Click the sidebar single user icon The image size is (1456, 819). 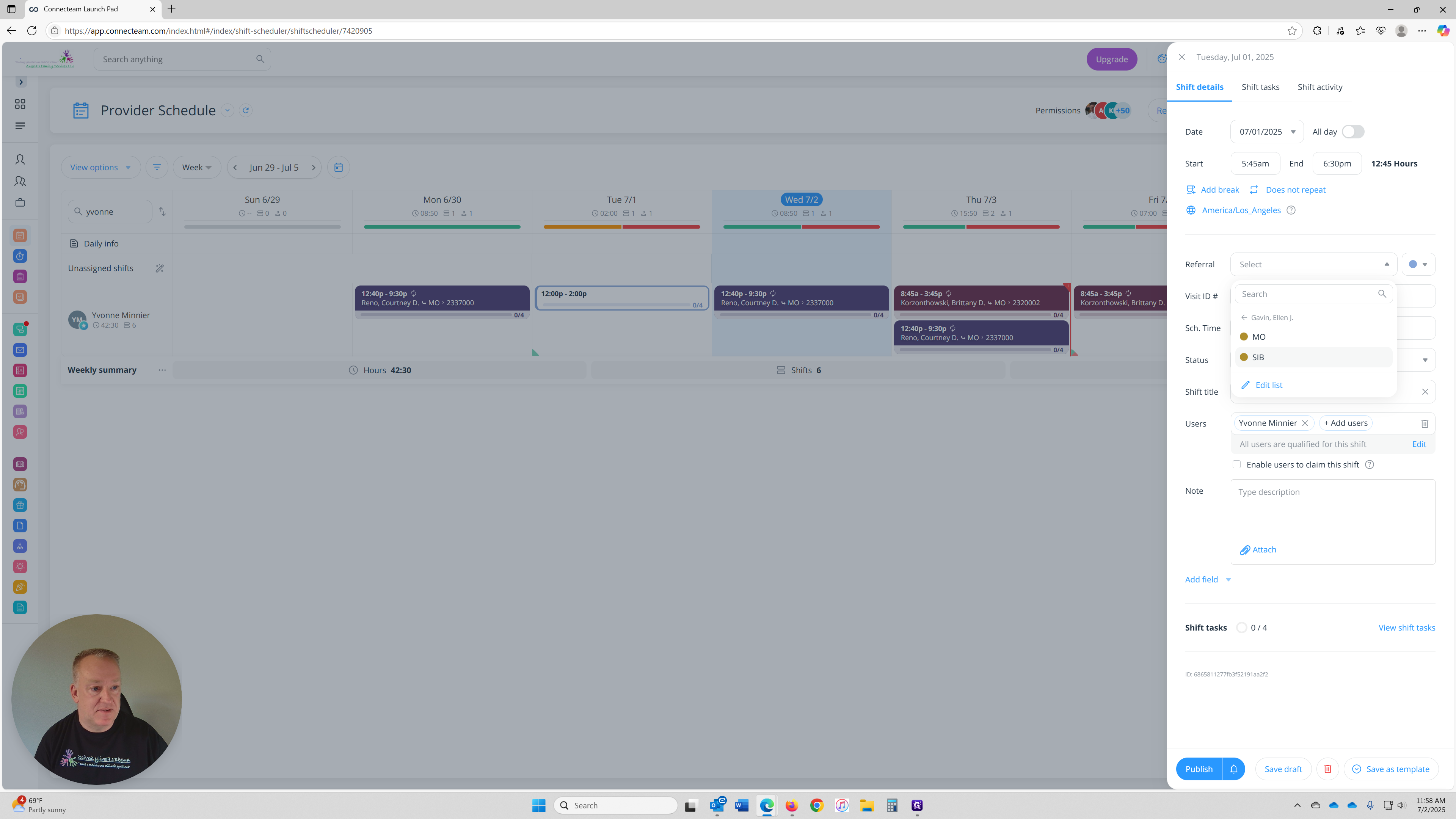(x=20, y=159)
